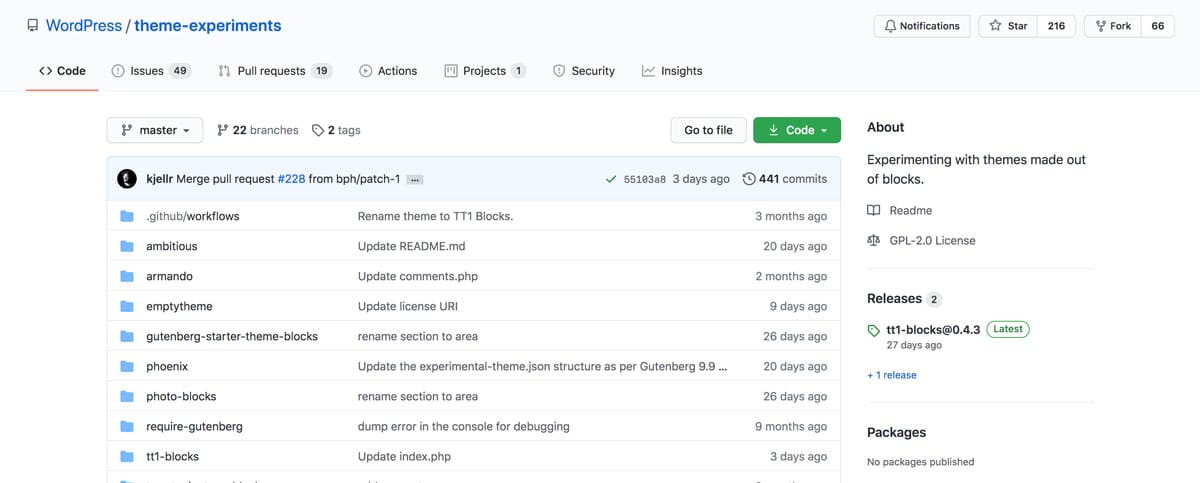The height and width of the screenshot is (483, 1200).
Task: Open the master branch dropdown
Action: pos(155,130)
